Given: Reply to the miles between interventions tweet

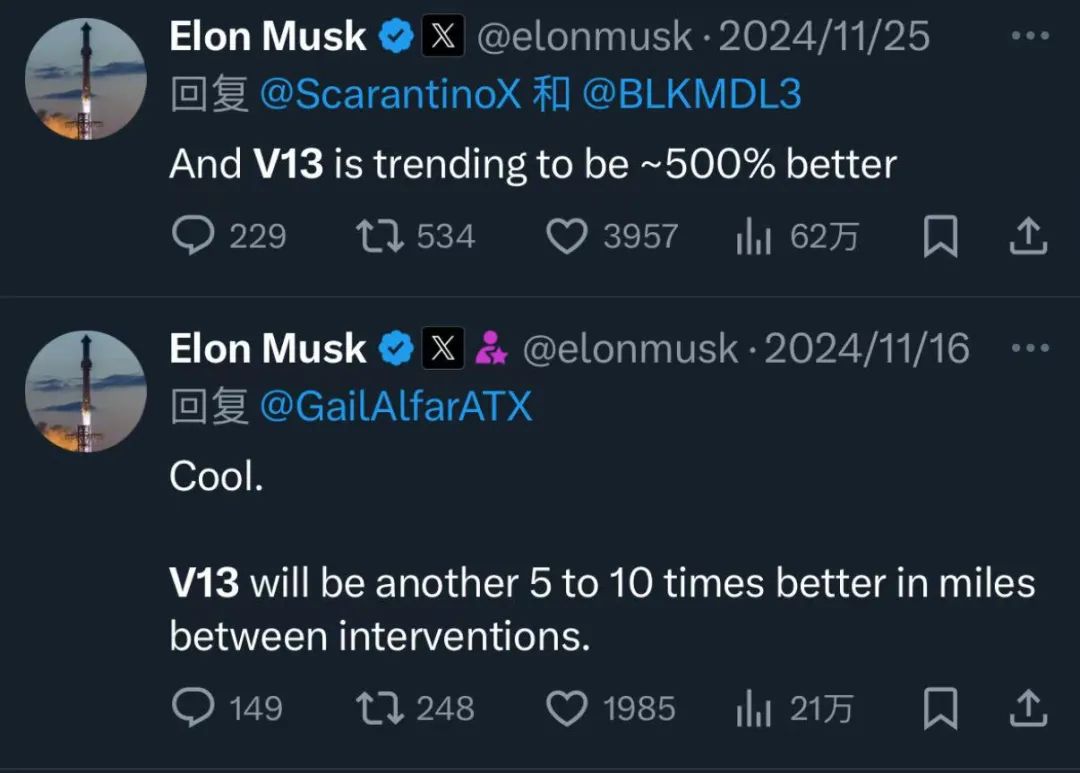Looking at the screenshot, I should pos(193,708).
